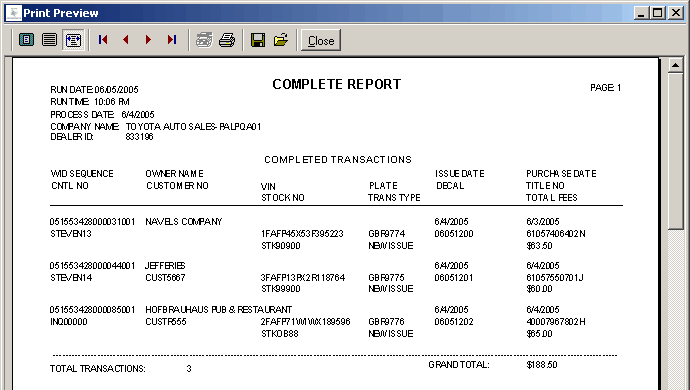Image resolution: width=690 pixels, height=390 pixels.
Task: Close the window via title bar X
Action: (675, 13)
